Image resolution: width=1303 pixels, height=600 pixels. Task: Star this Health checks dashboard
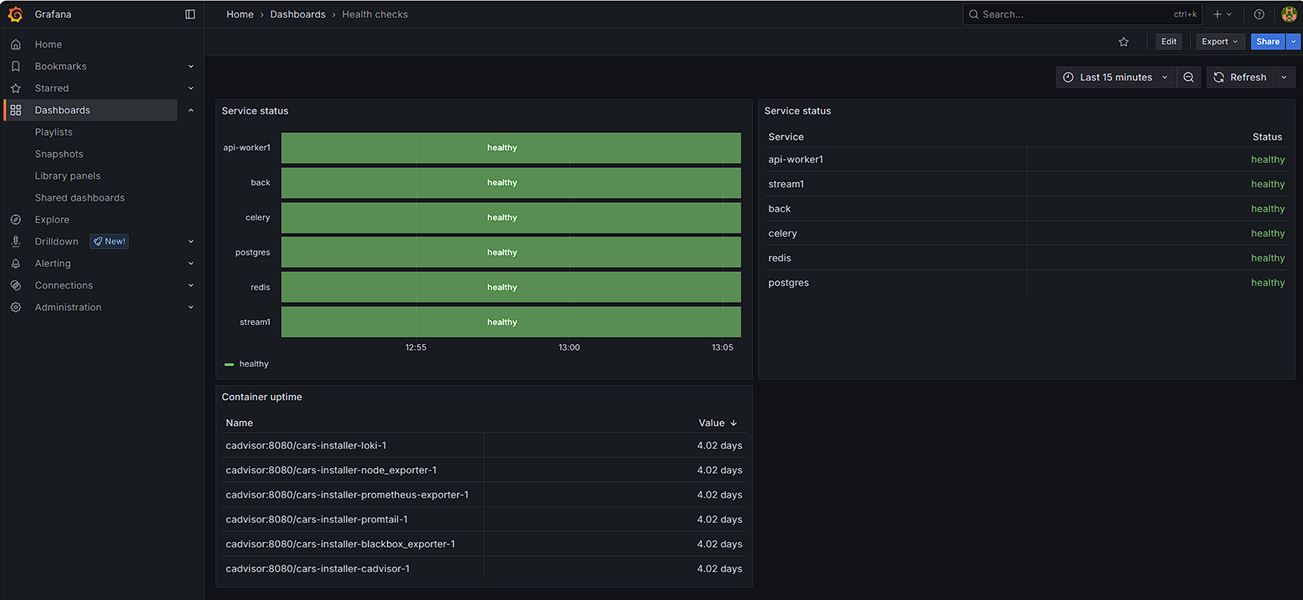[1123, 41]
